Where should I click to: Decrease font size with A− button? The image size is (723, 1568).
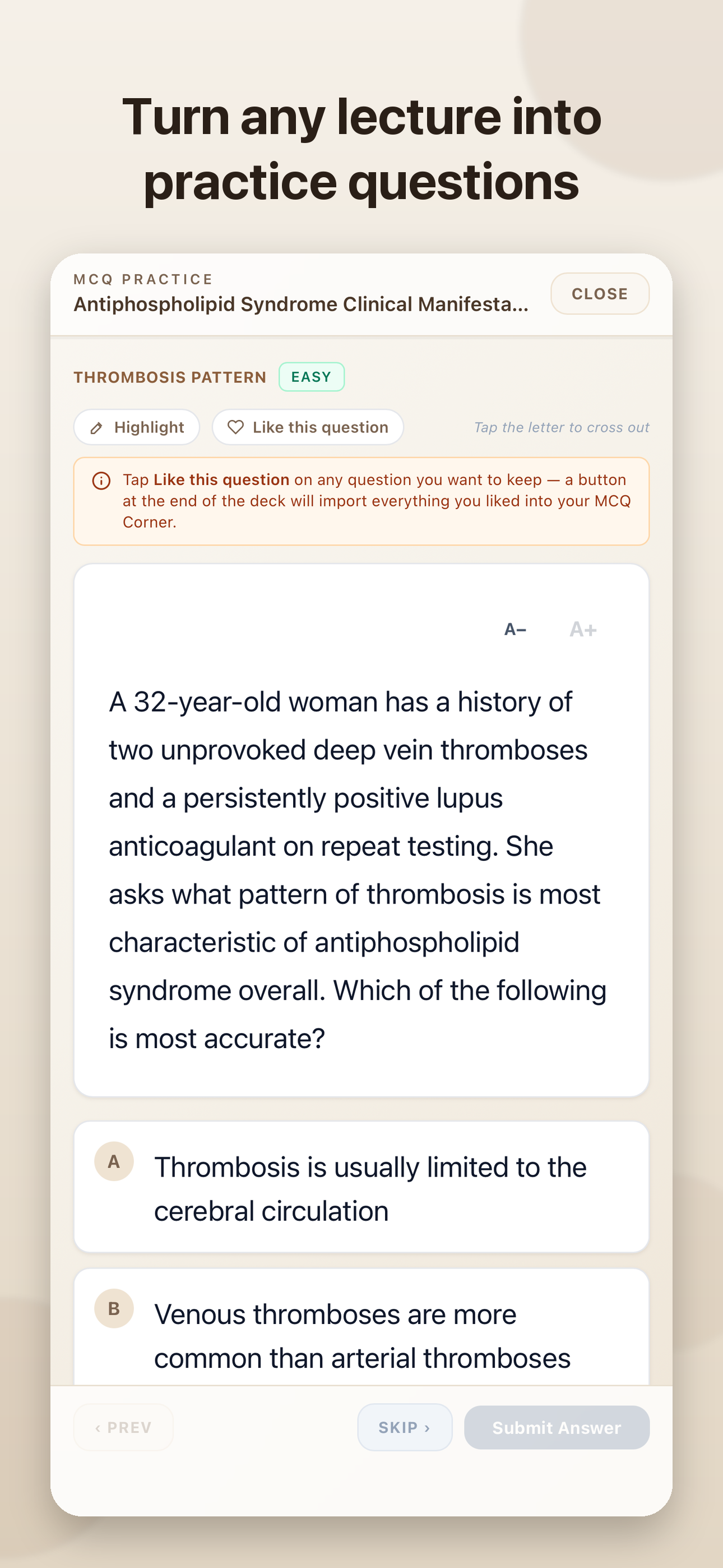[515, 629]
